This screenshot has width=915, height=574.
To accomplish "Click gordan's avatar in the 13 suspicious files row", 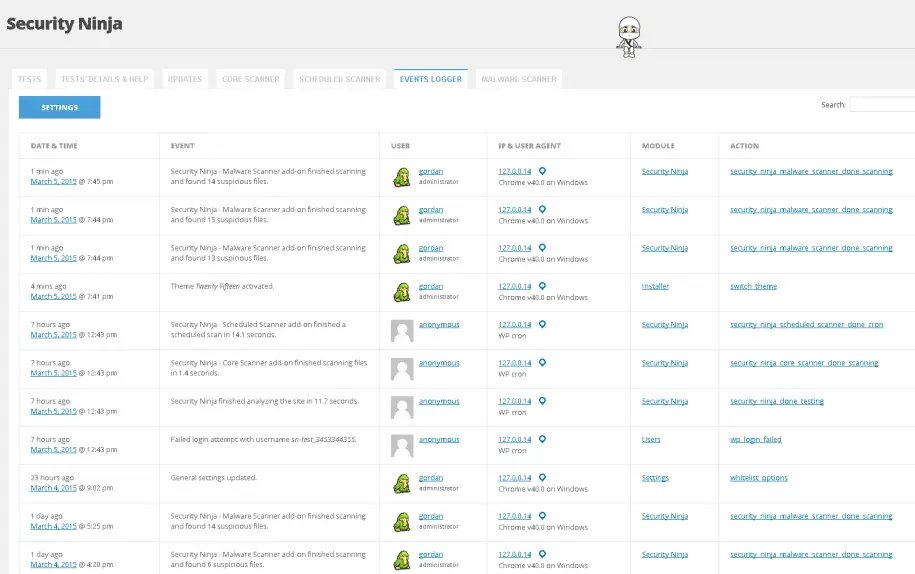I will [401, 254].
